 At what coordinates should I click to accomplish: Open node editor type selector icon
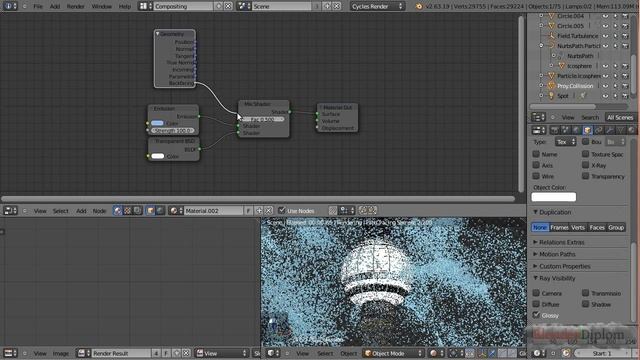tap(10, 211)
